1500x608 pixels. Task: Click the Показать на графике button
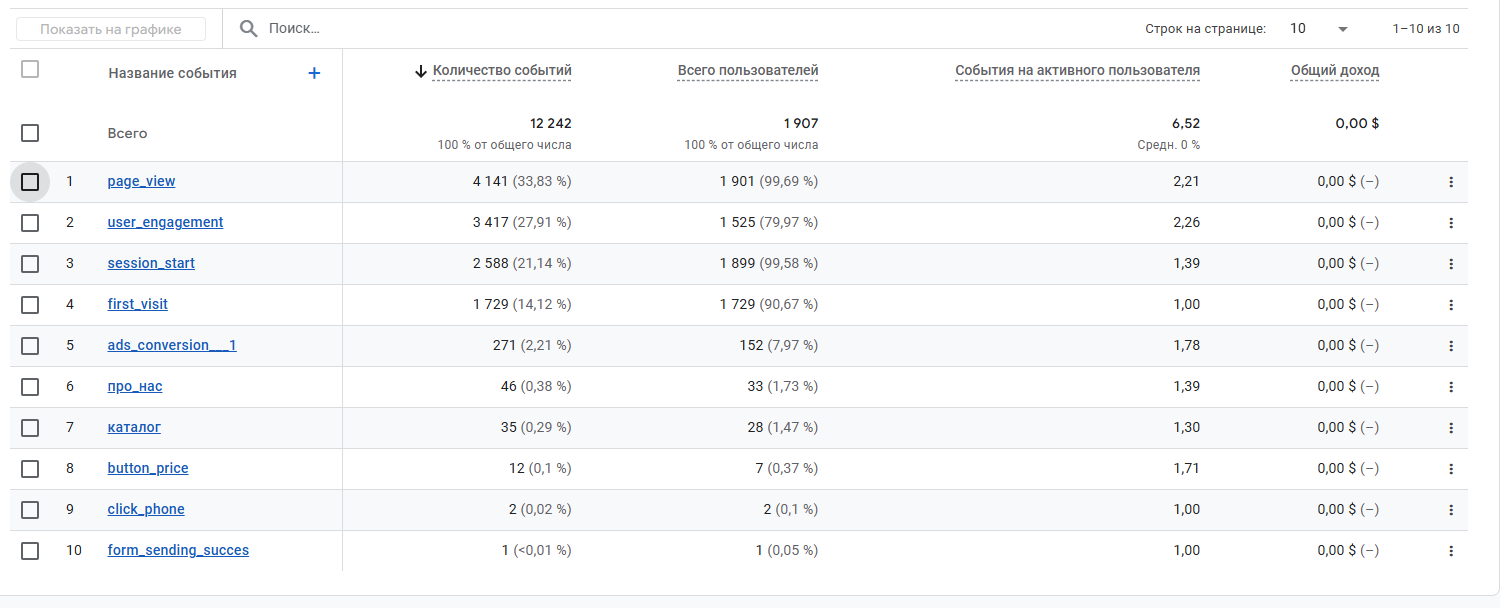point(111,29)
